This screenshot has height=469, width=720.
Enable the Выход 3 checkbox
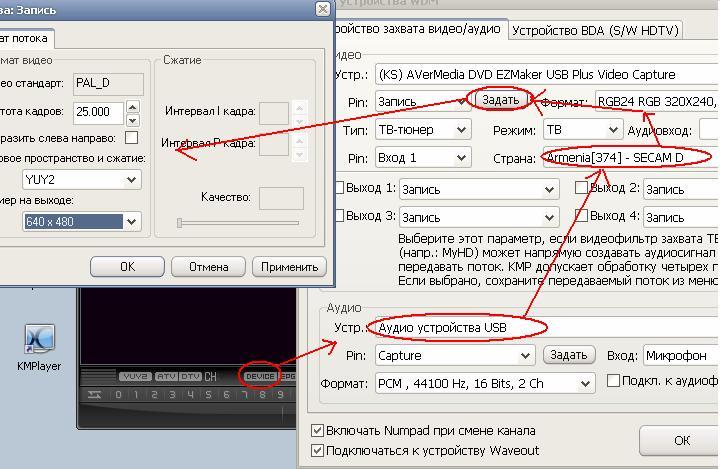click(339, 216)
